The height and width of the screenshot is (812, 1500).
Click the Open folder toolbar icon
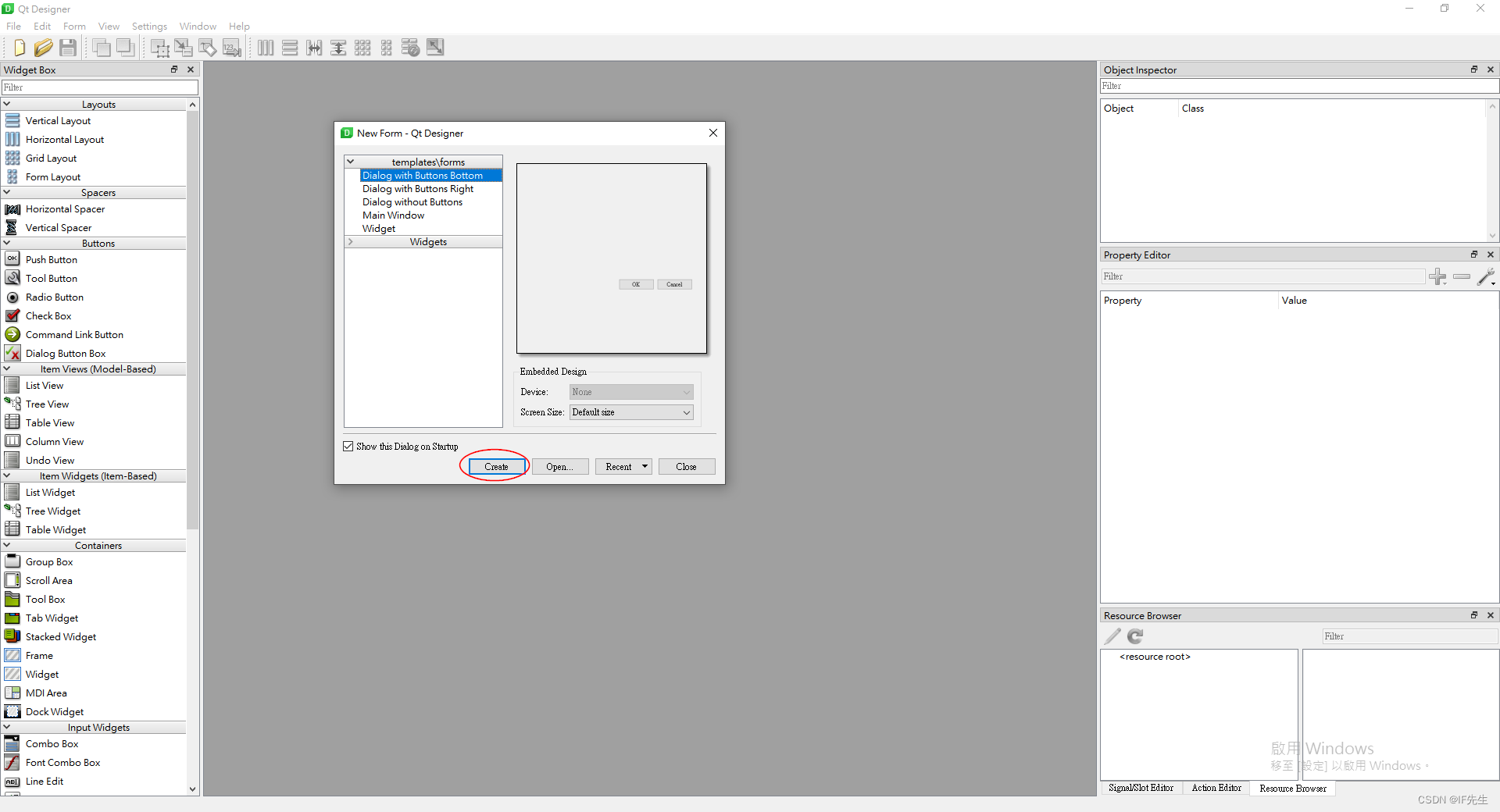point(44,48)
